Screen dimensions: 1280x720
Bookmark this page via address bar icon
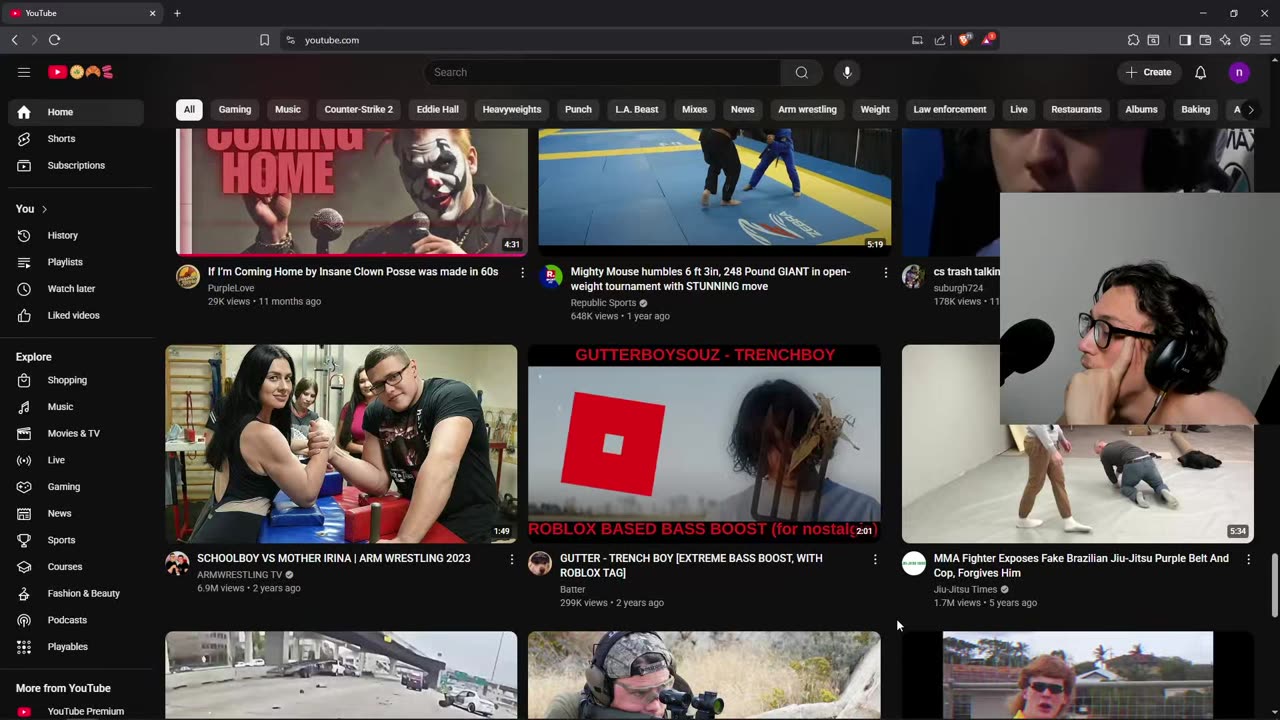point(264,40)
